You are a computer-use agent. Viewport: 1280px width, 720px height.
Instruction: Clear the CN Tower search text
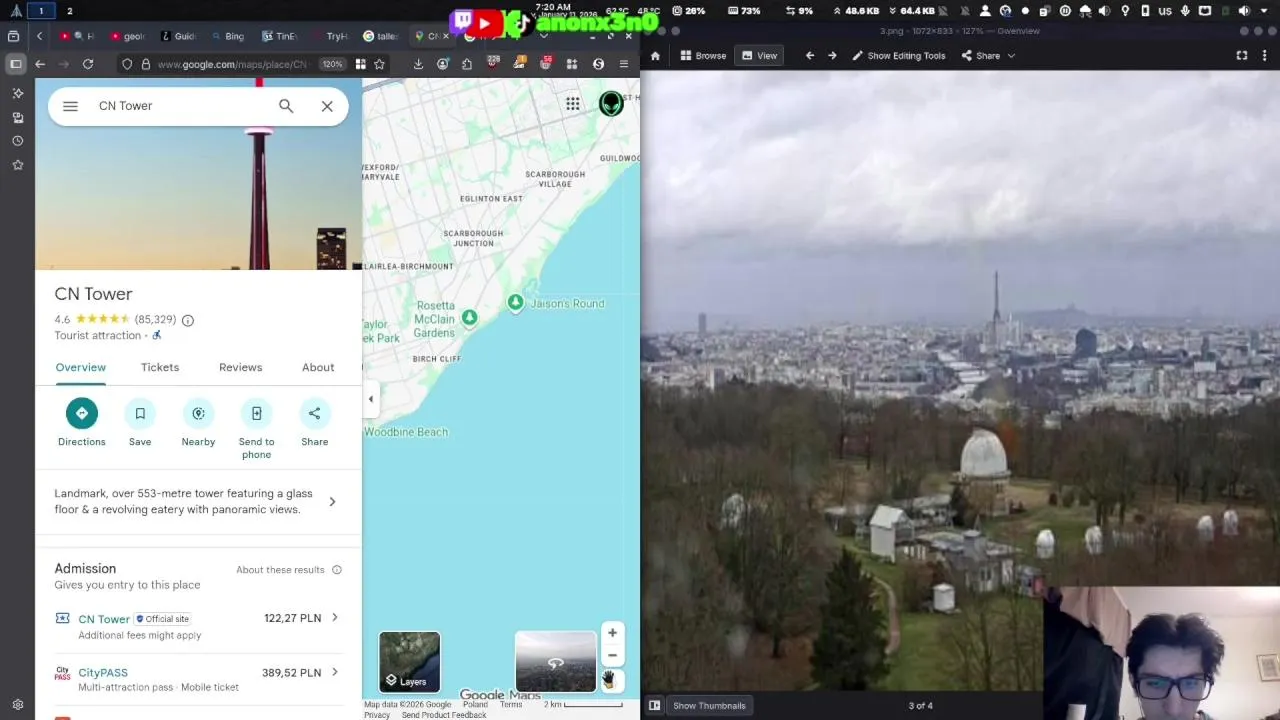(327, 106)
